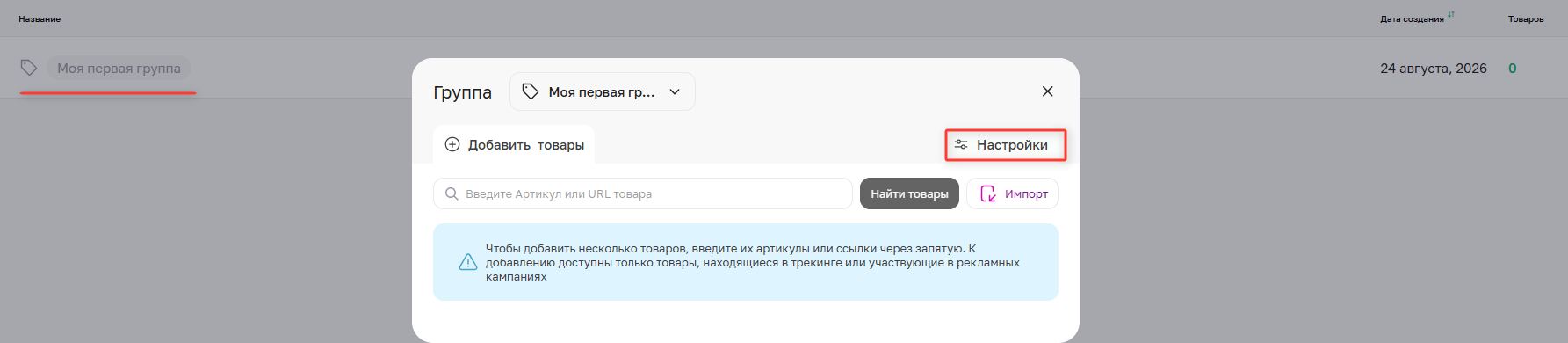Focus the Артикул или URL товара field

coord(643,193)
